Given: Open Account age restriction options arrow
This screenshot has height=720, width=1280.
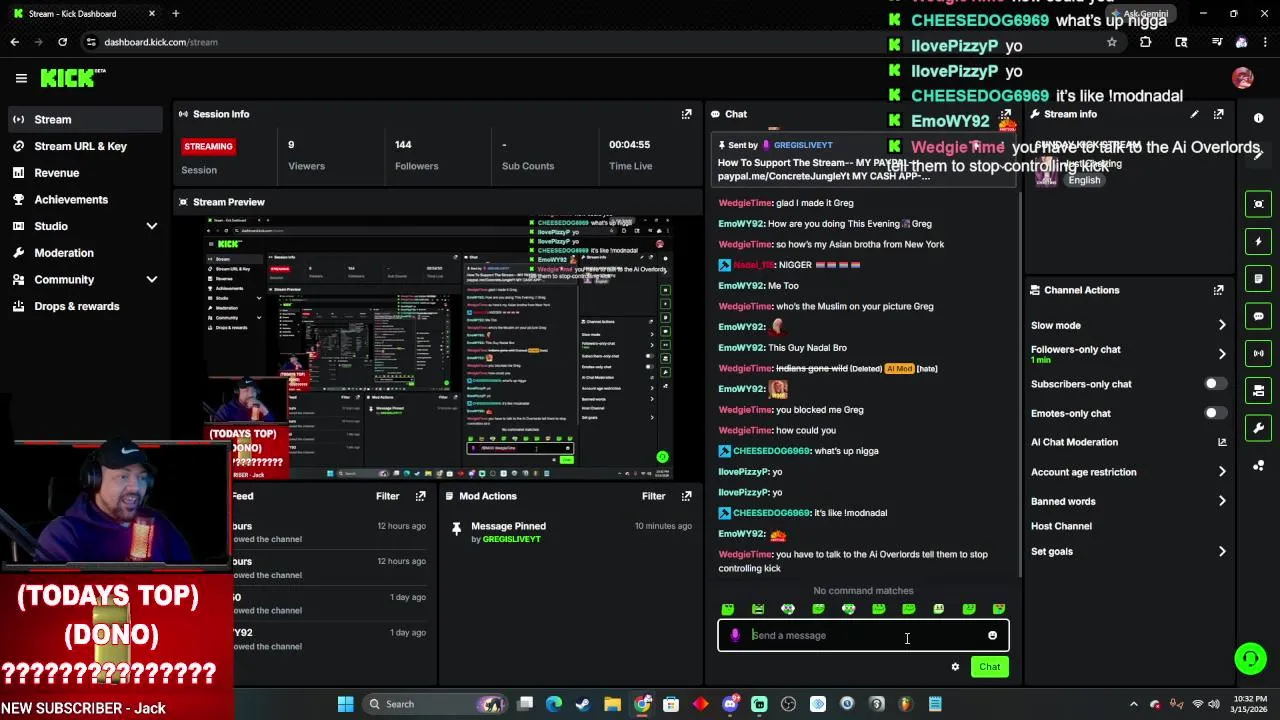Looking at the screenshot, I should (x=1221, y=472).
